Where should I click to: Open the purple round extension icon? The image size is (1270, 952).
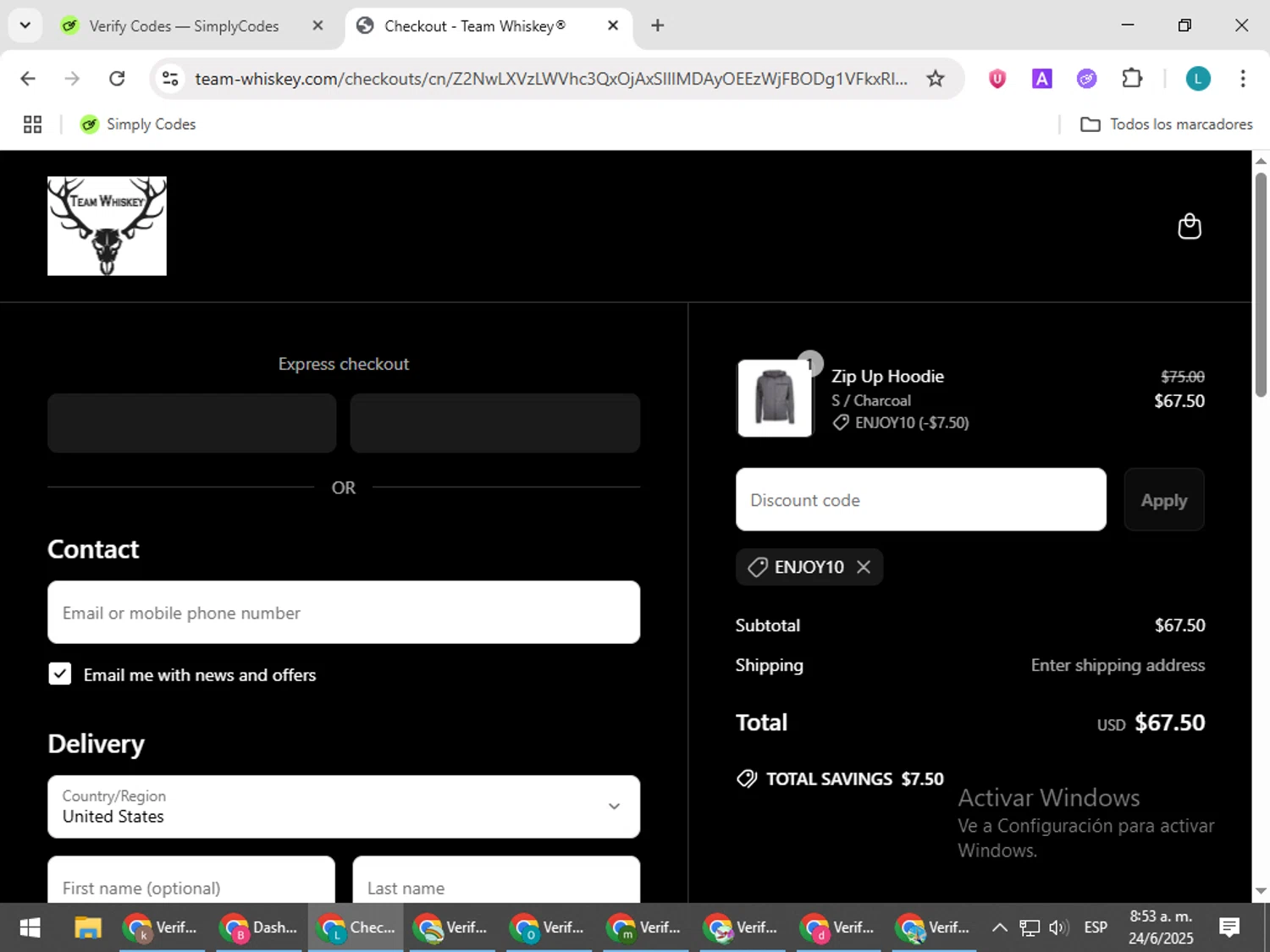pyautogui.click(x=1087, y=79)
